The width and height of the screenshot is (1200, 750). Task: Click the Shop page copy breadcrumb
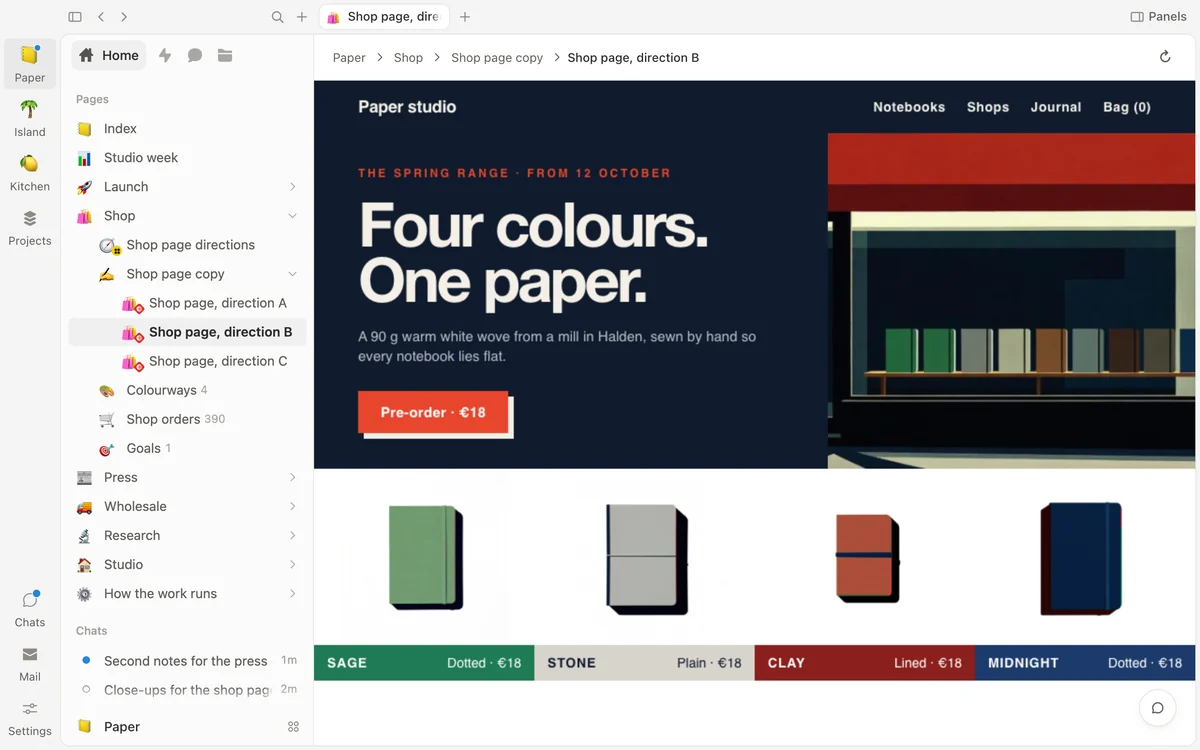coord(497,58)
